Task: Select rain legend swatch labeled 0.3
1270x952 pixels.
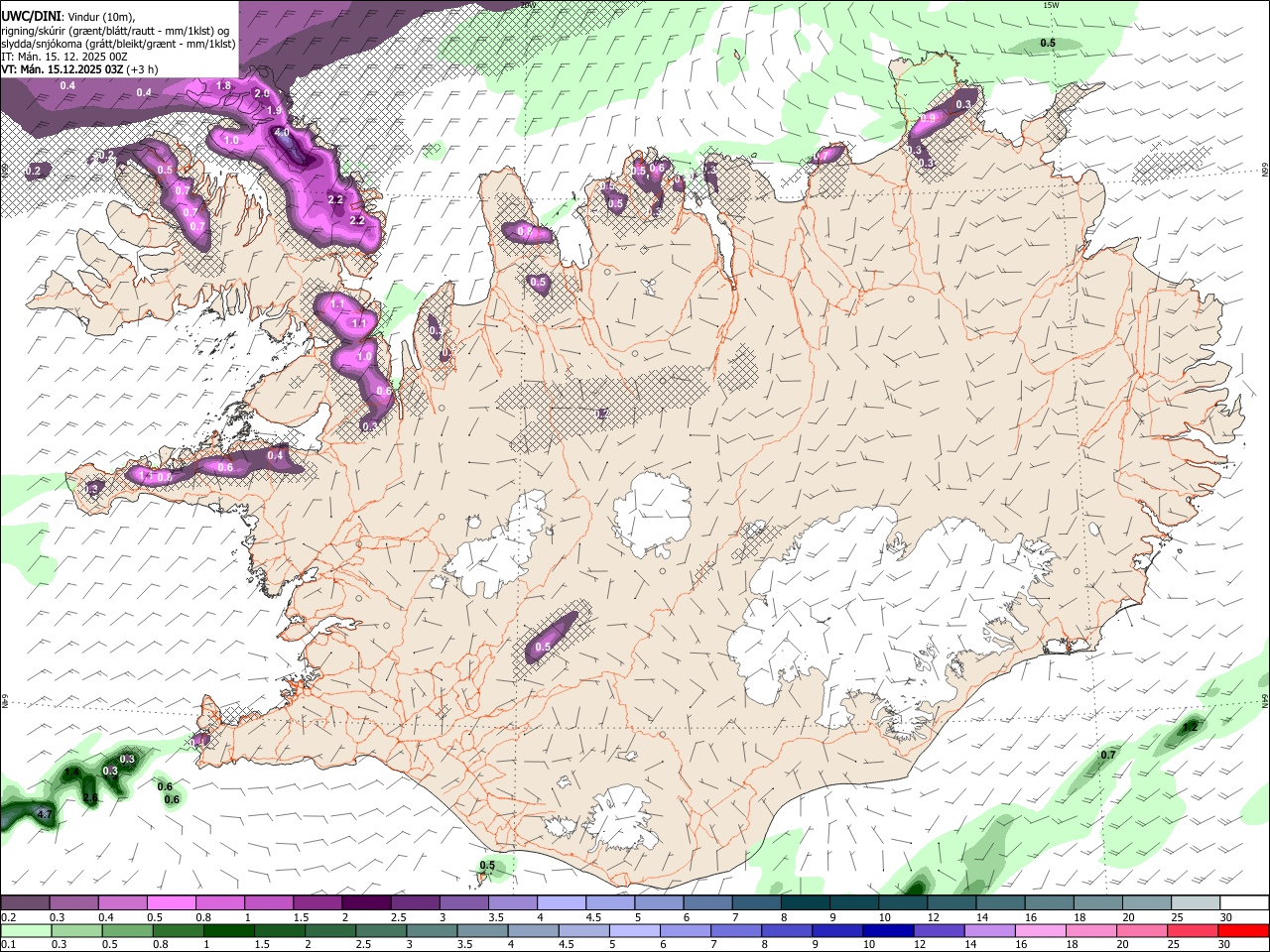Action: [x=77, y=930]
